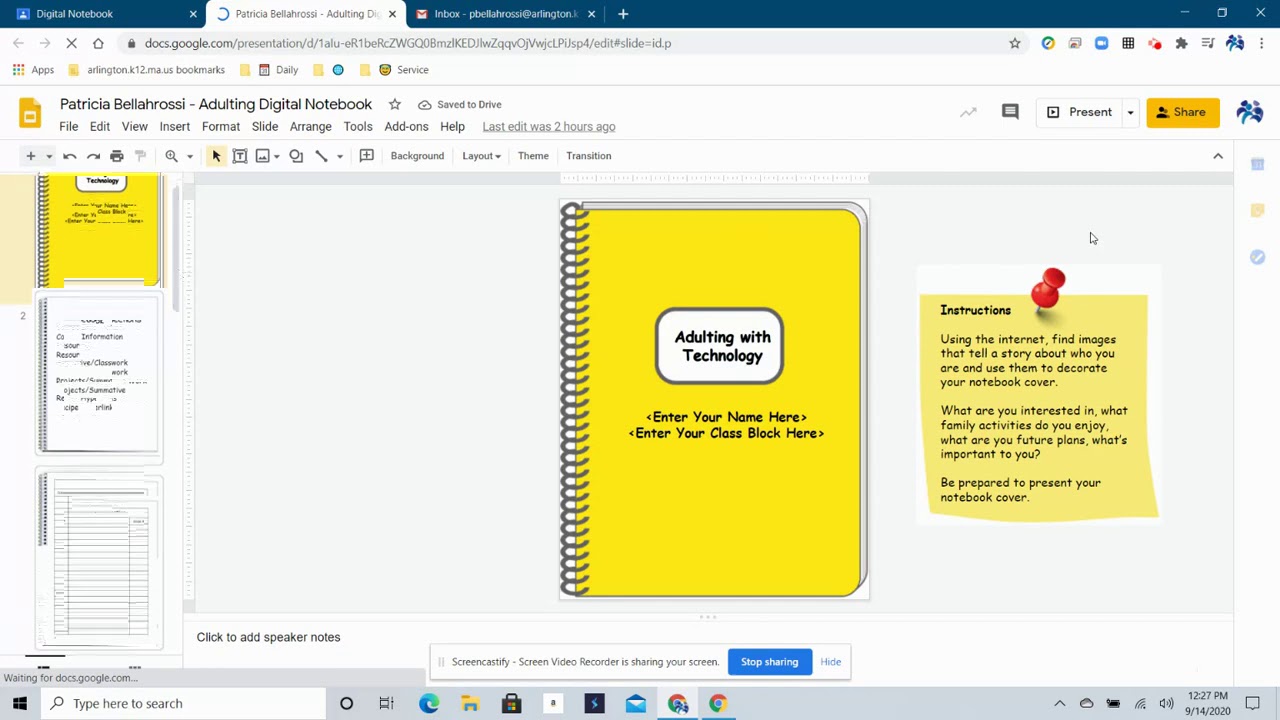
Task: Select the third slide thumbnail
Action: click(98, 560)
